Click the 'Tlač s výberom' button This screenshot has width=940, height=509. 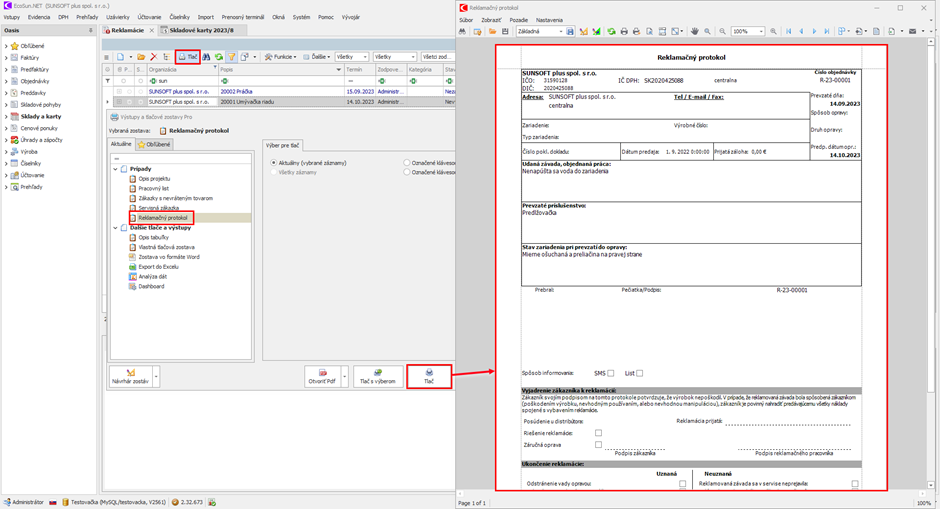coord(378,377)
